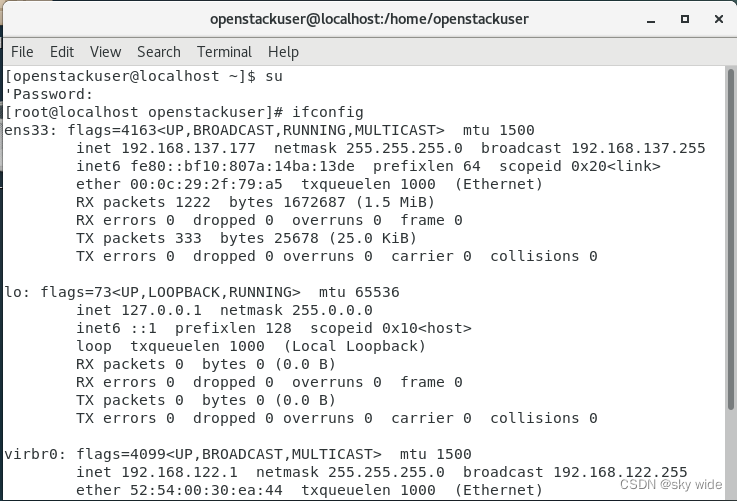The width and height of the screenshot is (737, 501).
Task: Click the inet6 address fe80::bf10:807a:14ba:13de
Action: pyautogui.click(x=243, y=166)
